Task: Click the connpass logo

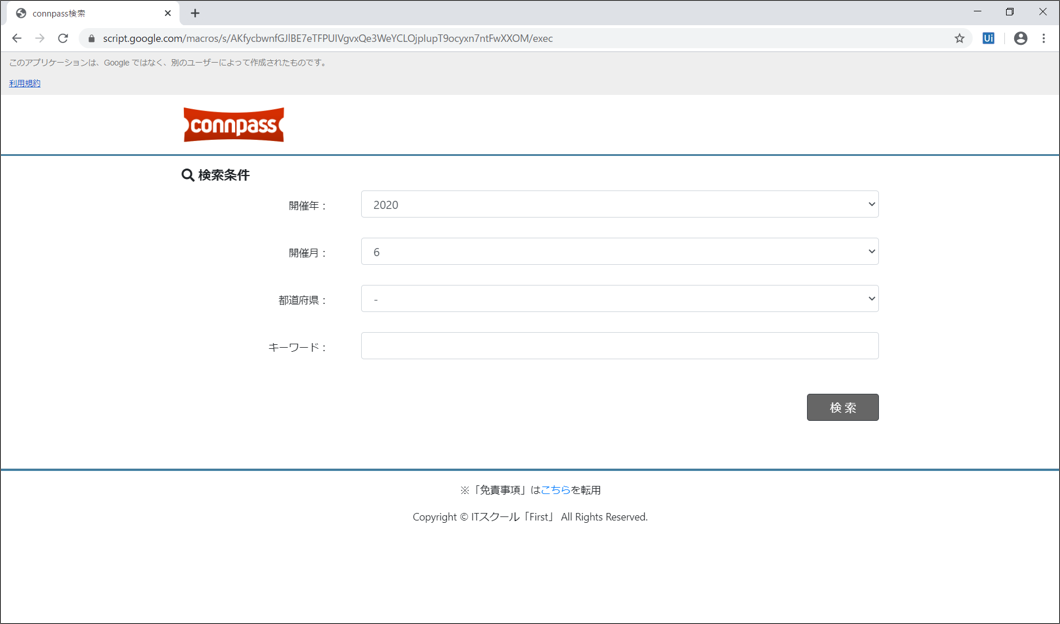Action: point(233,125)
